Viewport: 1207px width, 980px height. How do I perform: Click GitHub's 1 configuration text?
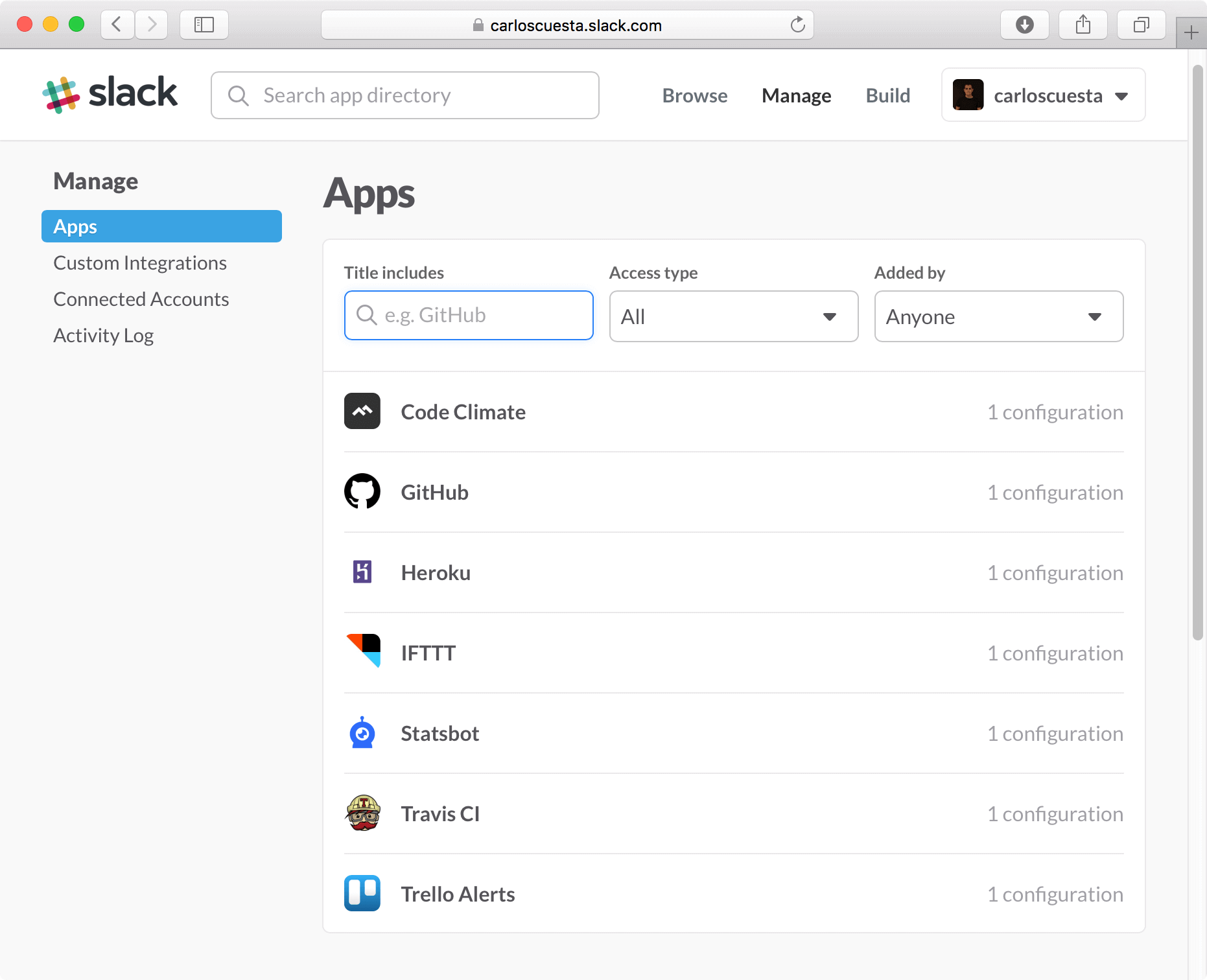pos(1055,493)
